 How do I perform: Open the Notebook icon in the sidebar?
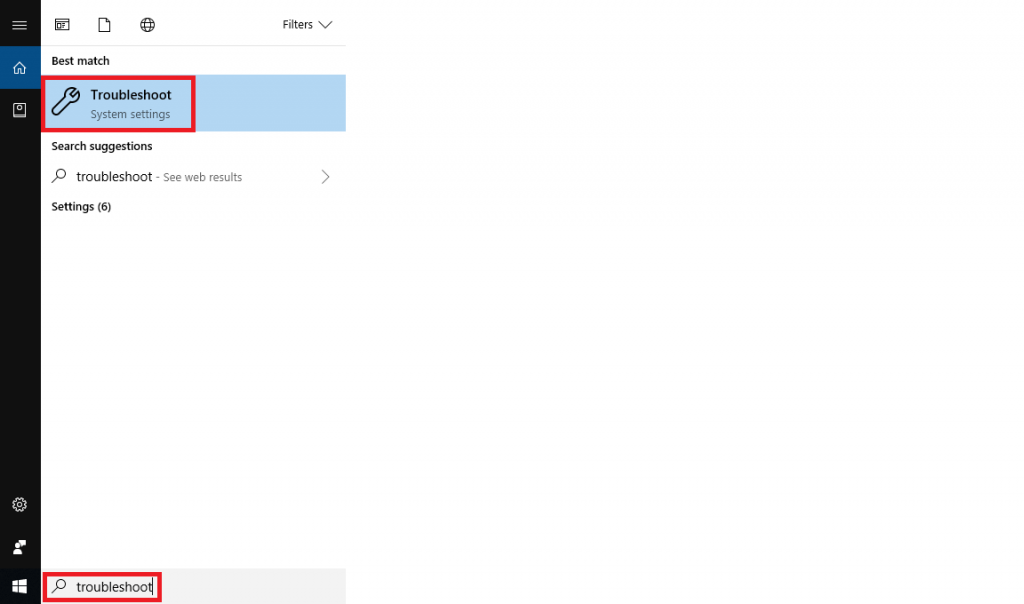tap(20, 110)
